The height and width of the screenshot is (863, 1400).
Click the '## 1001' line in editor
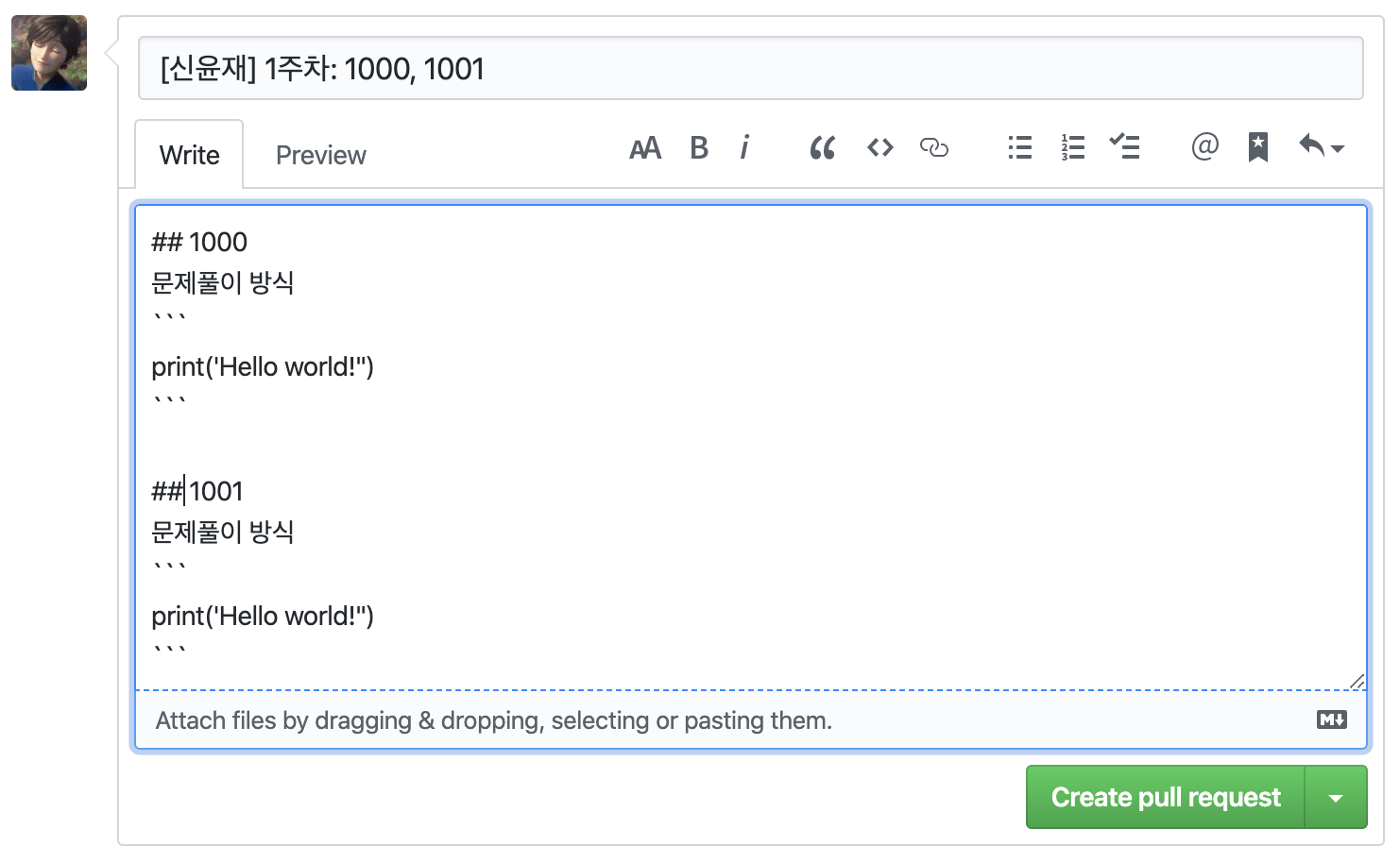[197, 491]
